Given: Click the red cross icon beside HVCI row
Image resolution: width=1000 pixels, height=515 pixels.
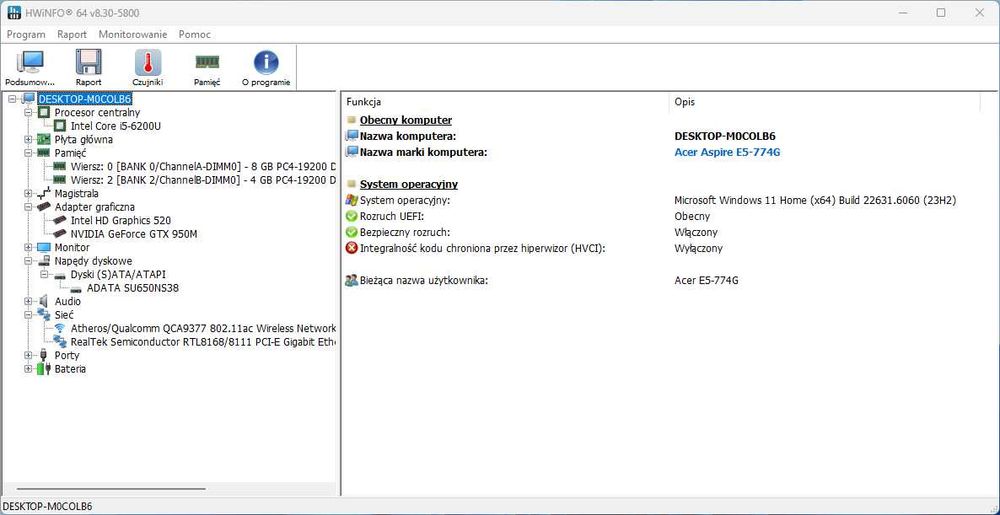Looking at the screenshot, I should point(351,248).
